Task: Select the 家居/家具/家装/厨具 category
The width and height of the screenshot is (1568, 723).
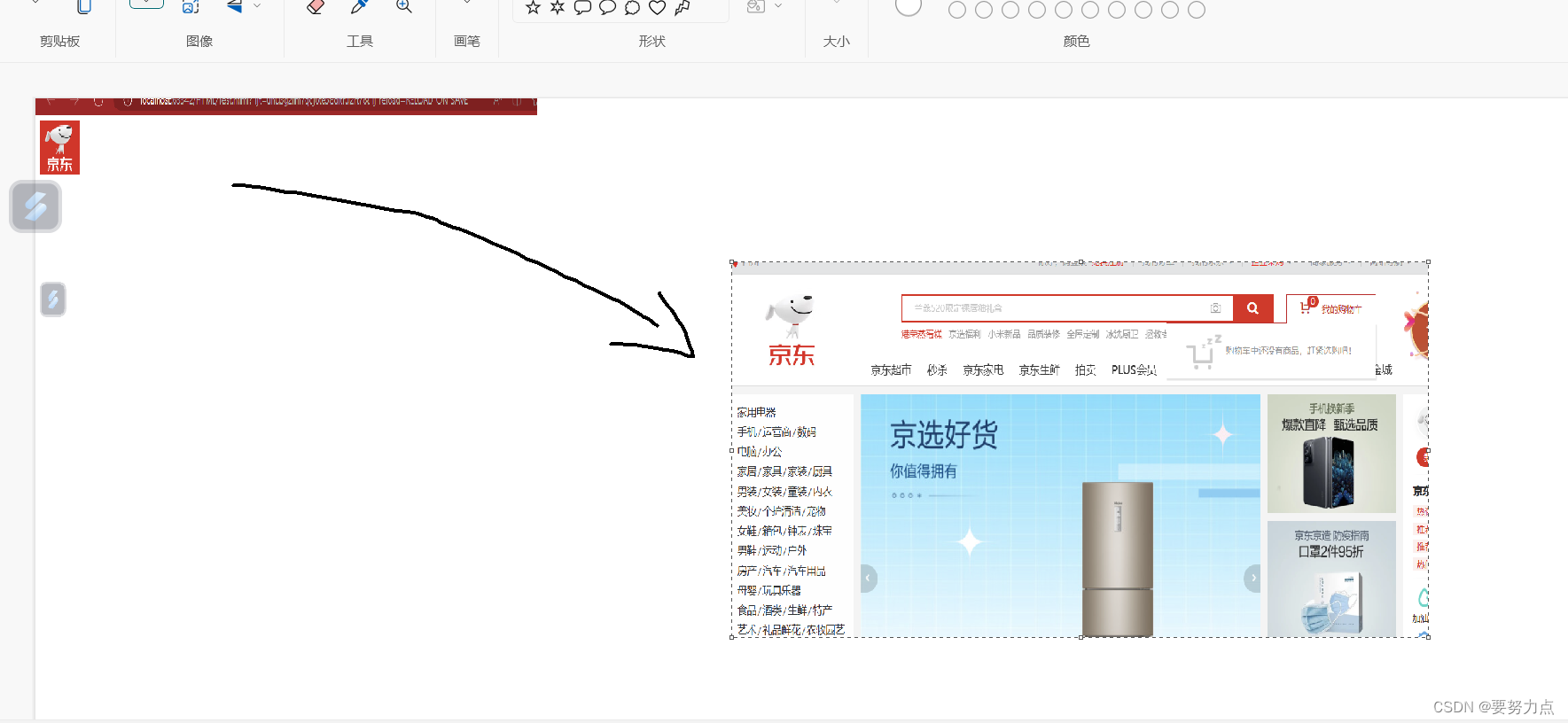Action: click(x=784, y=471)
